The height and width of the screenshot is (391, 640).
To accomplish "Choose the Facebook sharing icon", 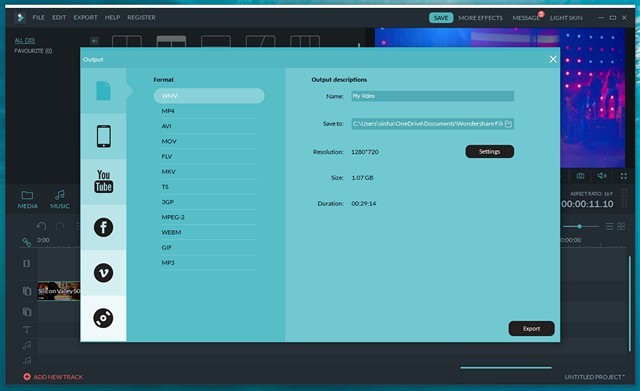I will 103,227.
